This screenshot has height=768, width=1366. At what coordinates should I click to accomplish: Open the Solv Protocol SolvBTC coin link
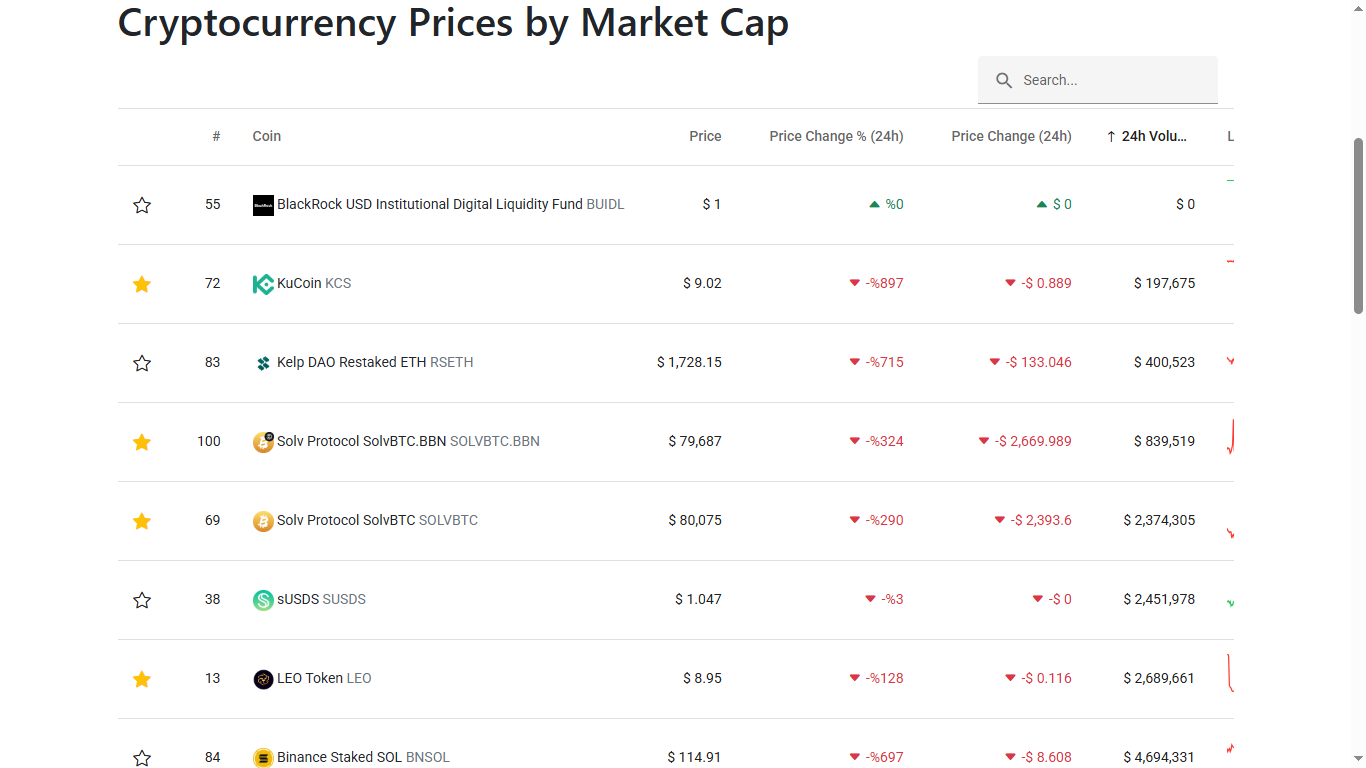click(346, 520)
